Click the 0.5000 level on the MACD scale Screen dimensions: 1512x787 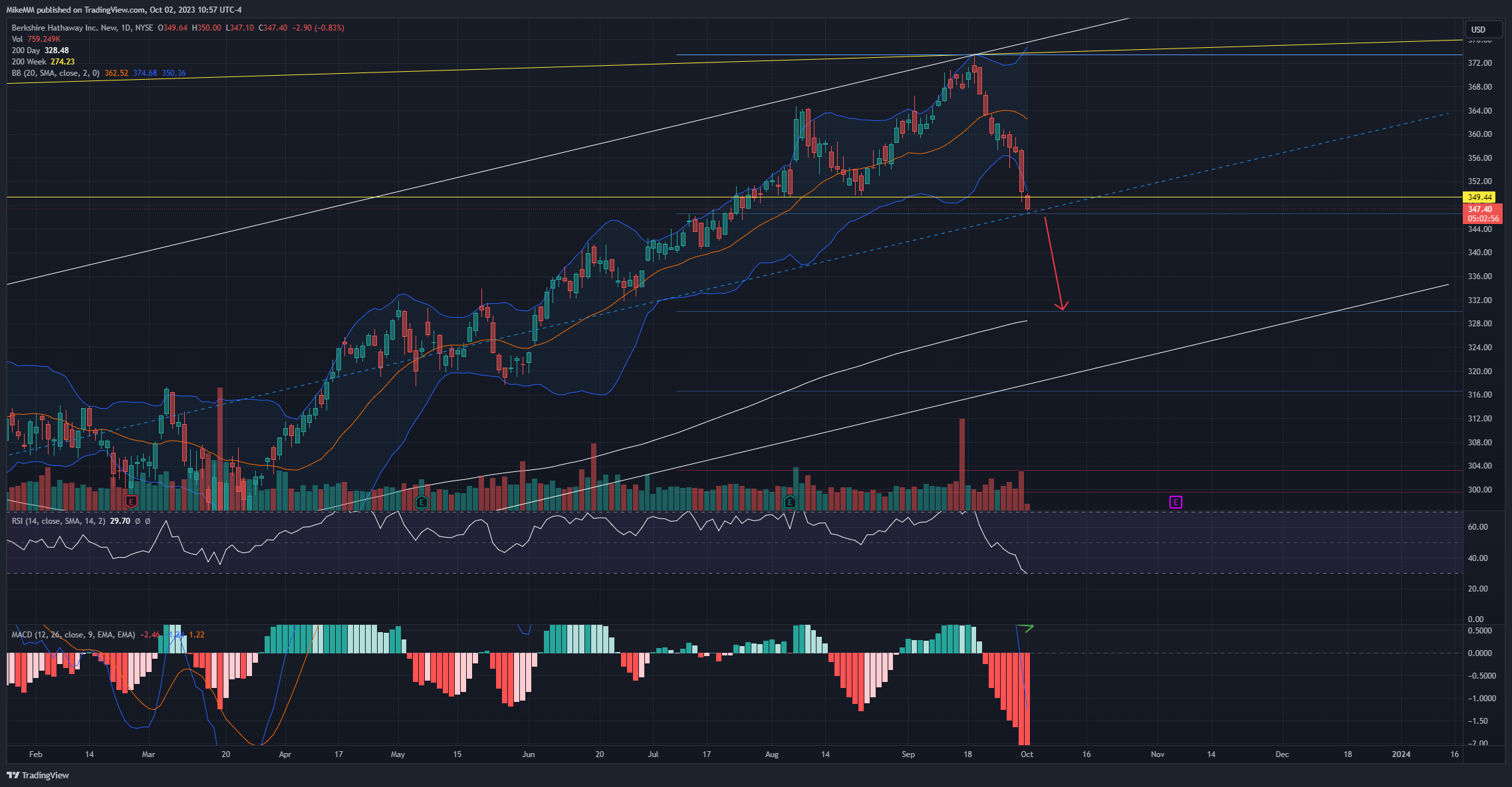[x=1479, y=631]
